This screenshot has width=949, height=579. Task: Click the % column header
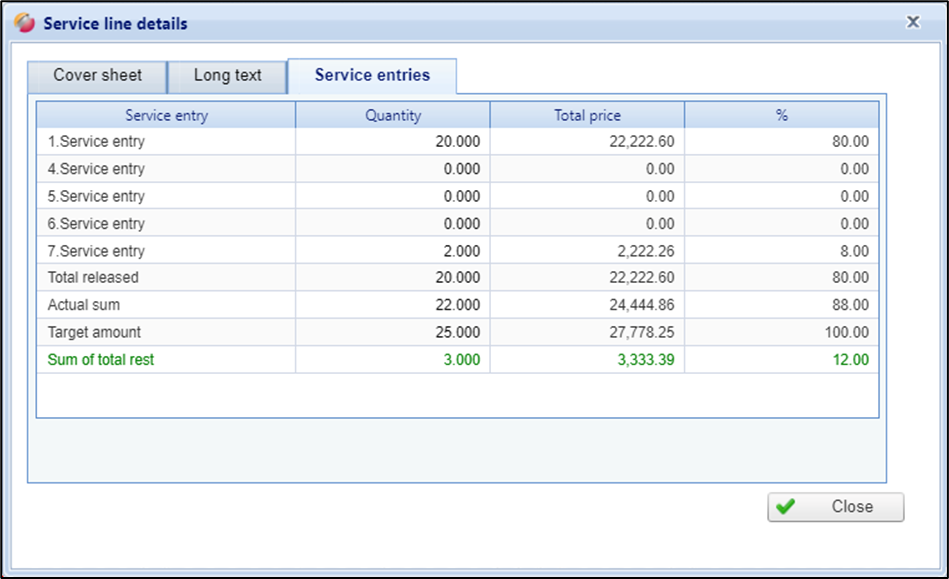(781, 115)
